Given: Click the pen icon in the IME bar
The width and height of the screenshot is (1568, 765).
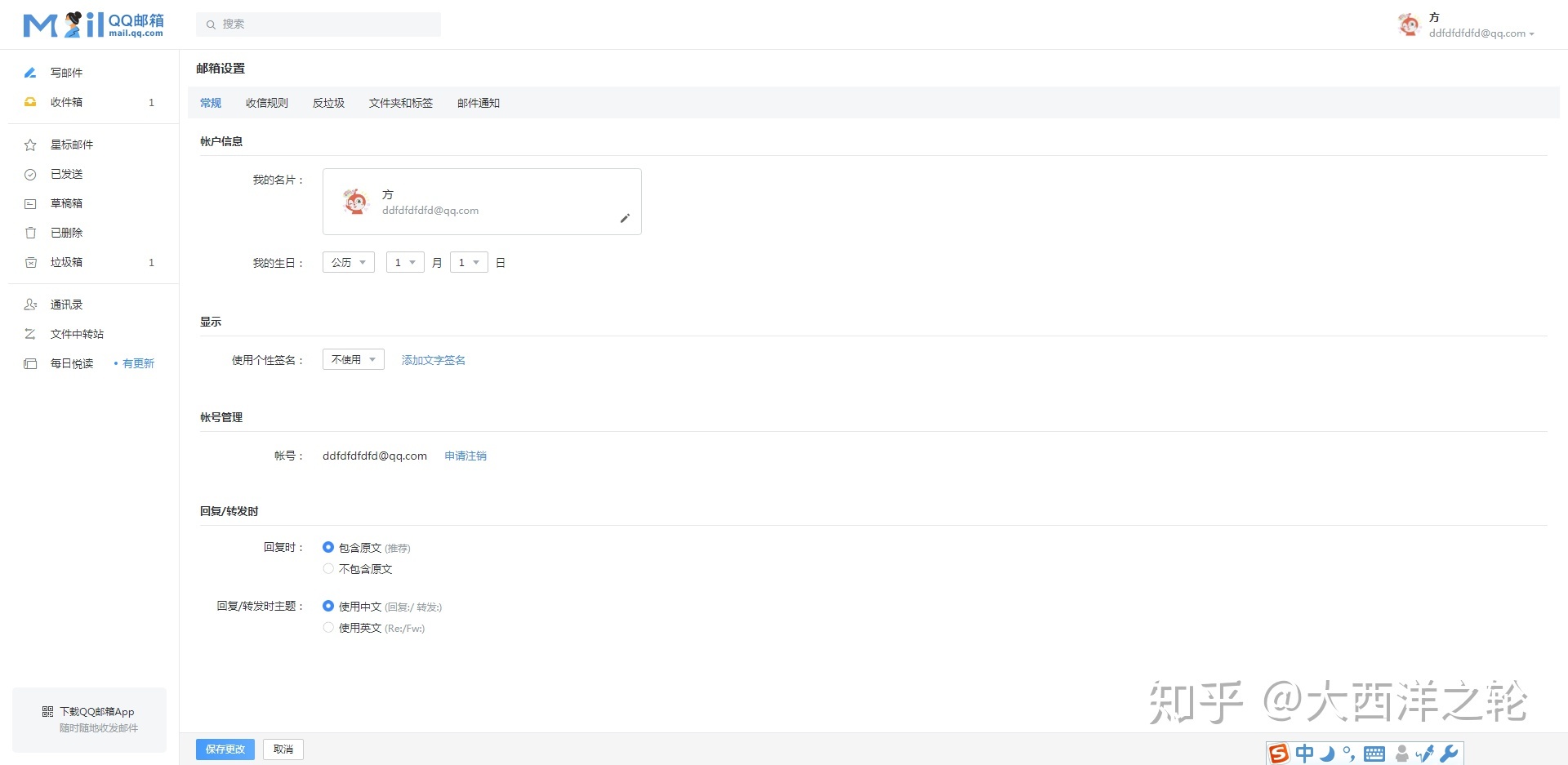Looking at the screenshot, I should coord(1425,753).
